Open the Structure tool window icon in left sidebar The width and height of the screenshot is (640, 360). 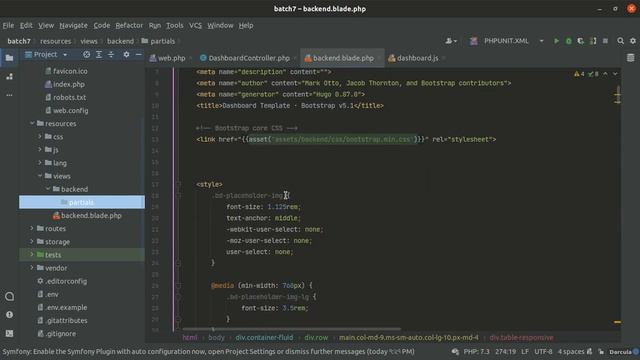click(x=9, y=77)
